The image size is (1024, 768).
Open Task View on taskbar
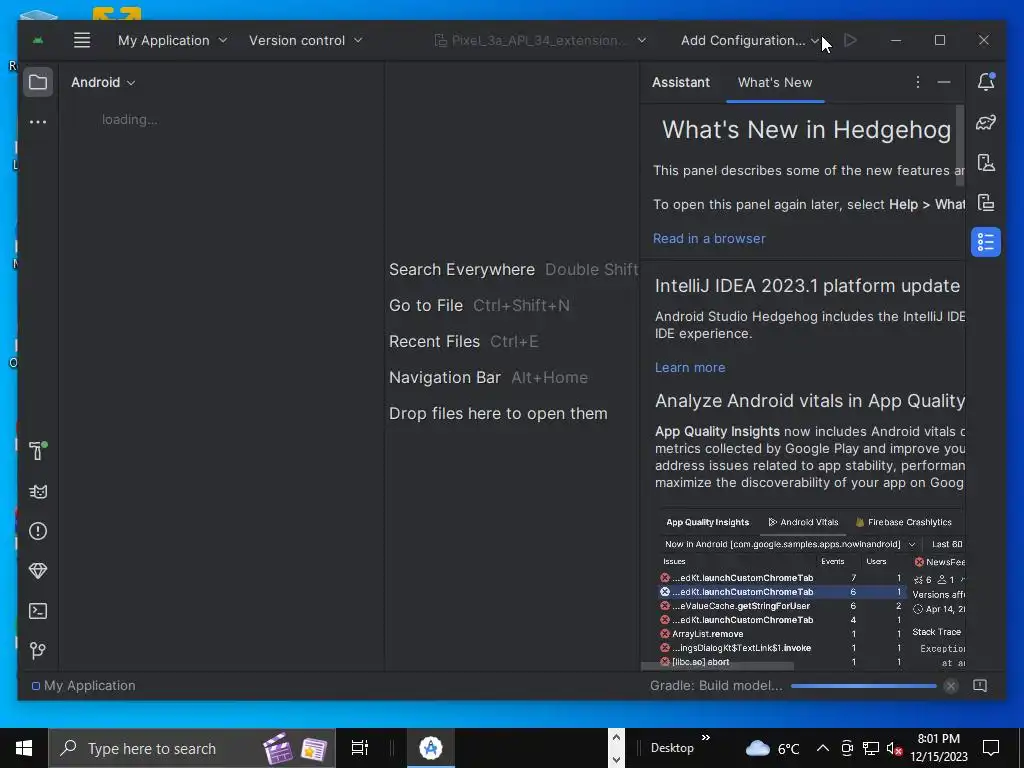(360, 748)
